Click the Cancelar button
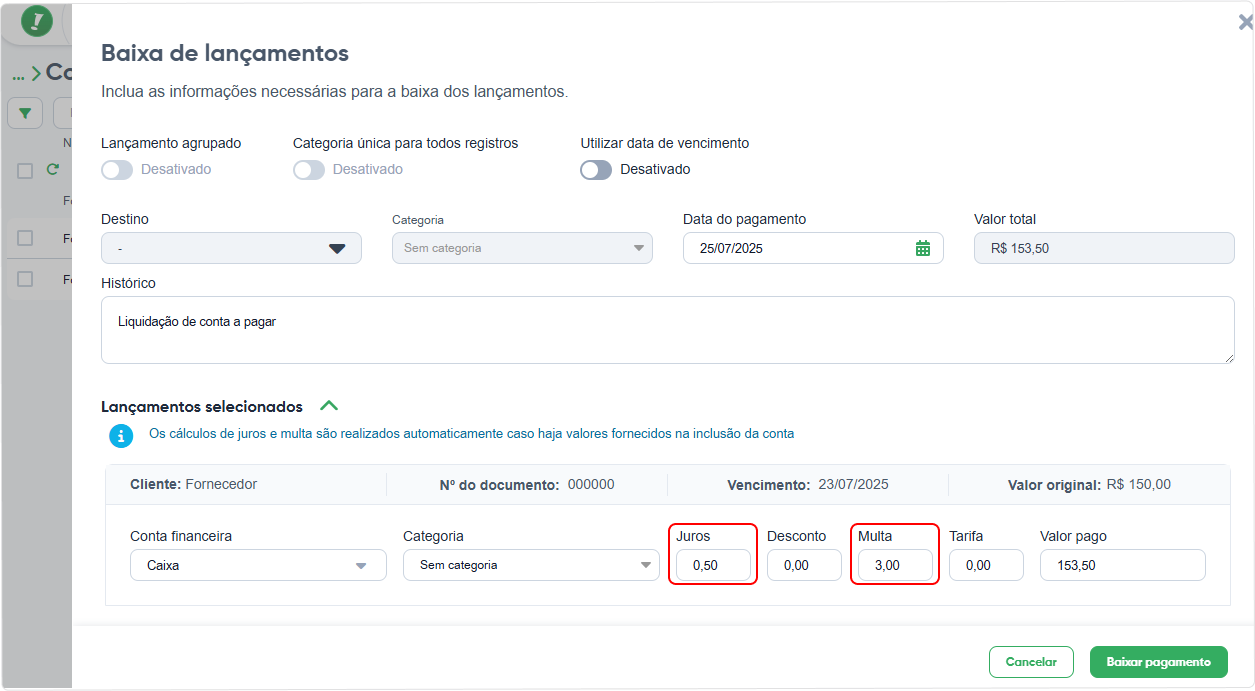 1031,662
